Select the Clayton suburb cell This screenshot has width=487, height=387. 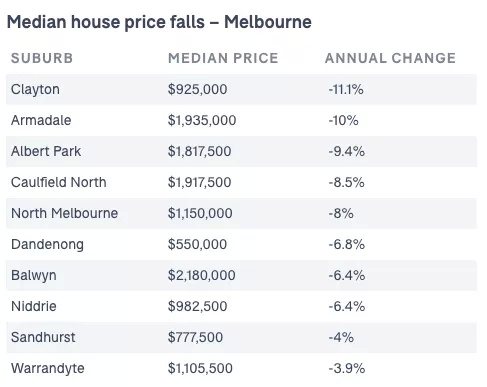[35, 90]
